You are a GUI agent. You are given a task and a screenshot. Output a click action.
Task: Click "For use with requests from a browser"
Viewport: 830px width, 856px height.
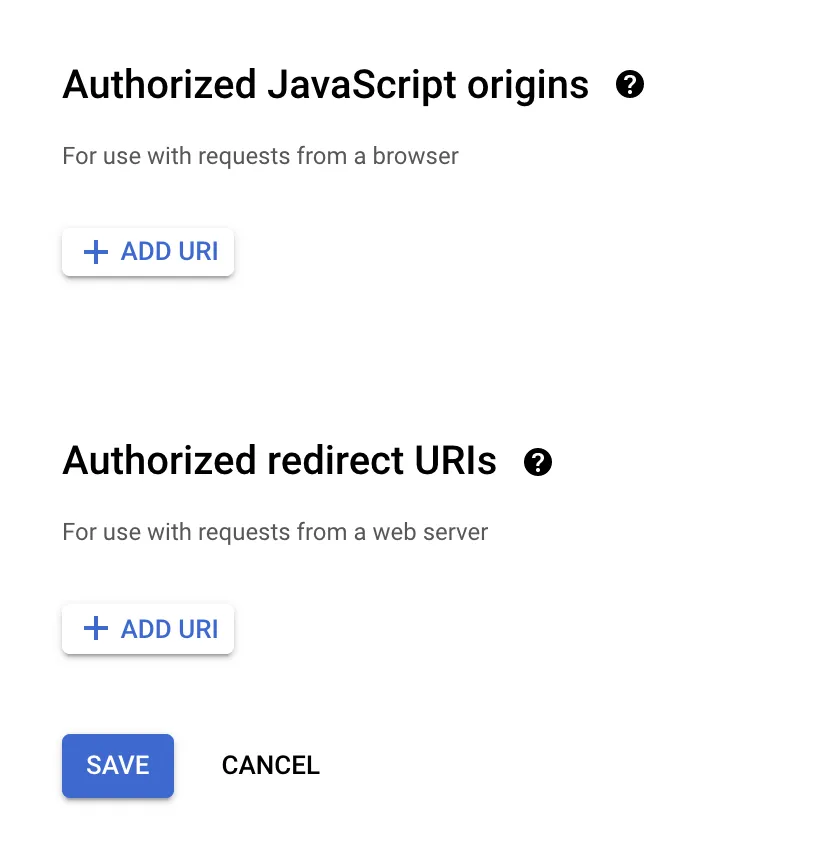260,156
